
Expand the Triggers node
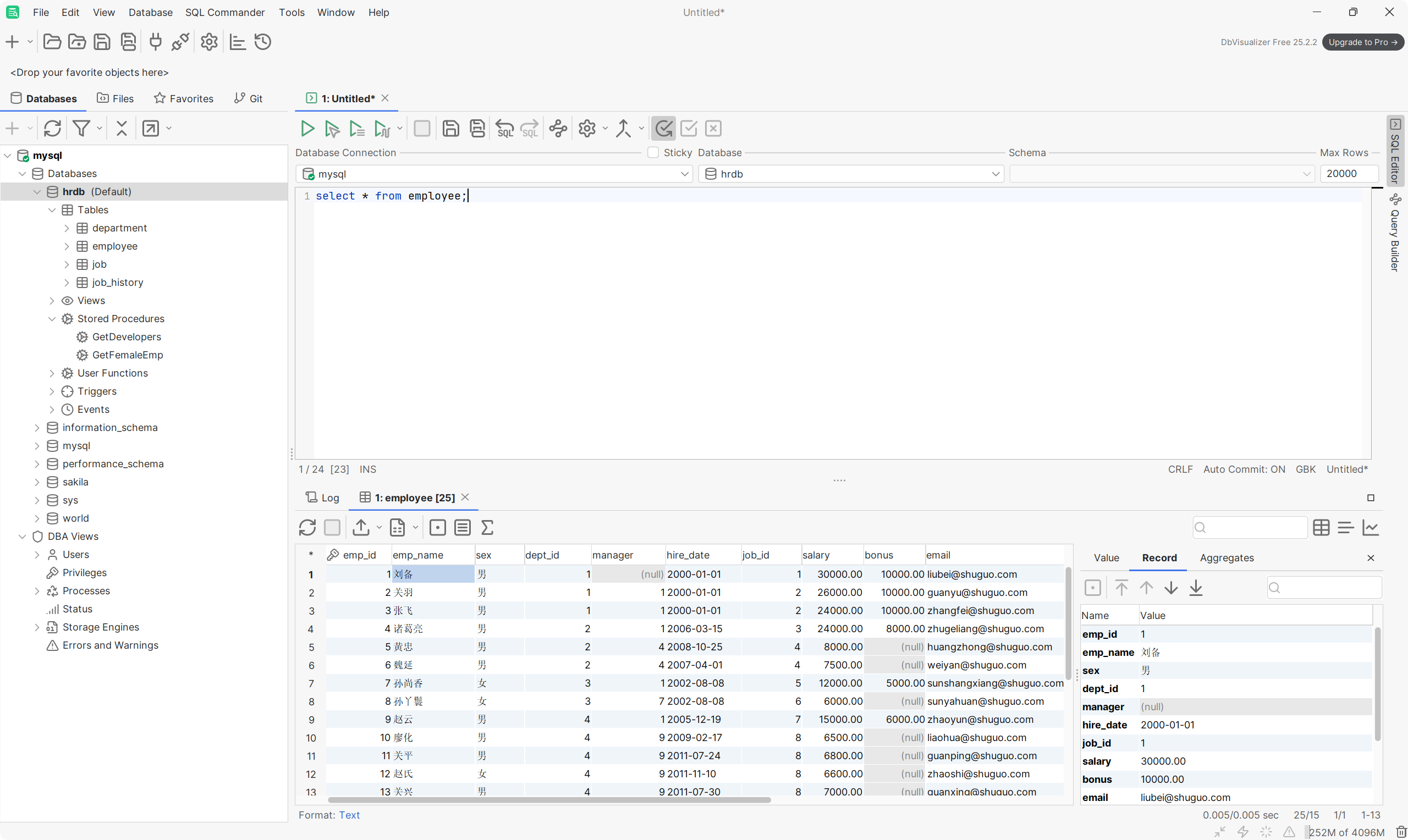click(x=52, y=391)
